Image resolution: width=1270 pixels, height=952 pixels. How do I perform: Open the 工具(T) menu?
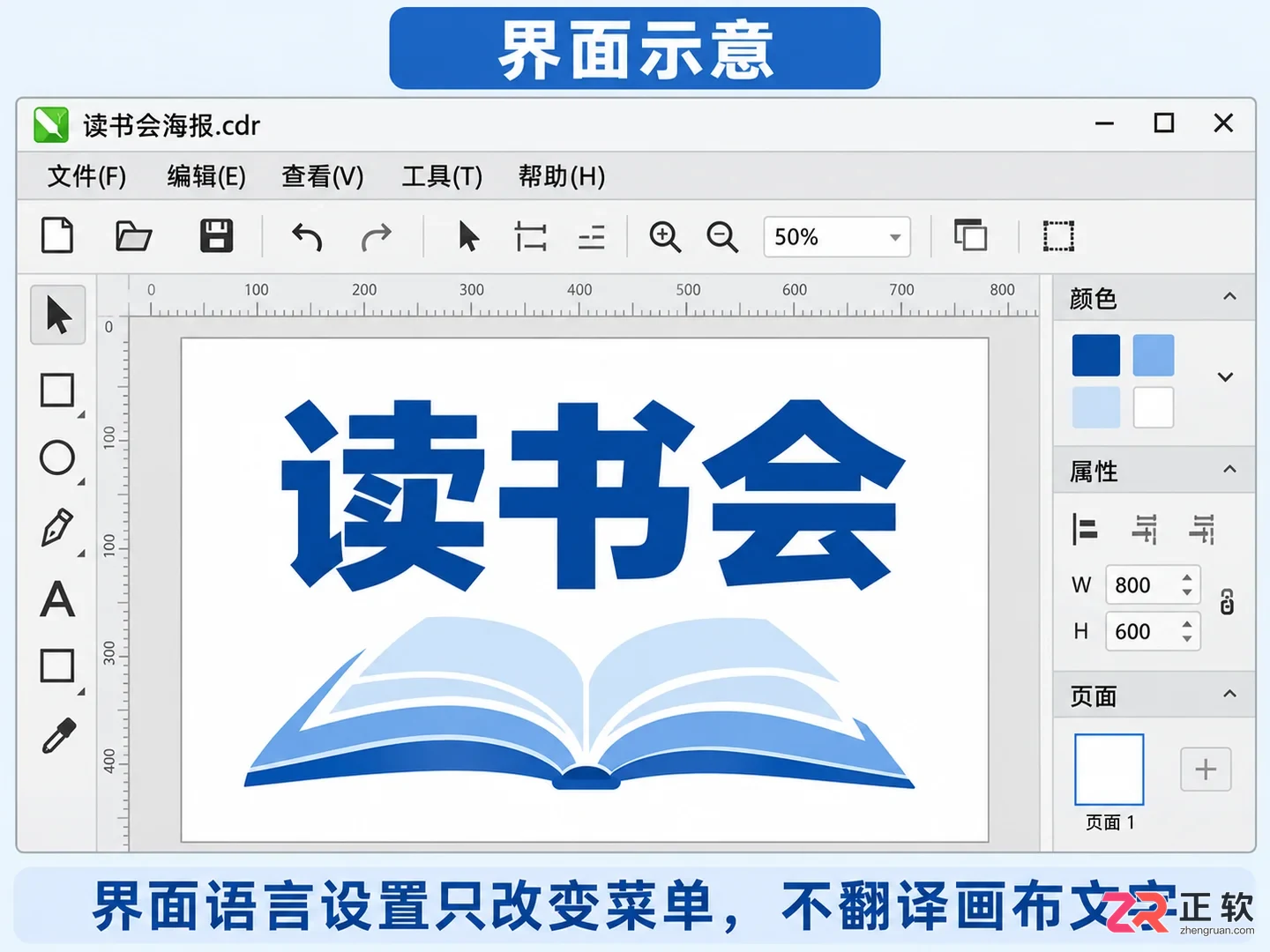point(442,176)
